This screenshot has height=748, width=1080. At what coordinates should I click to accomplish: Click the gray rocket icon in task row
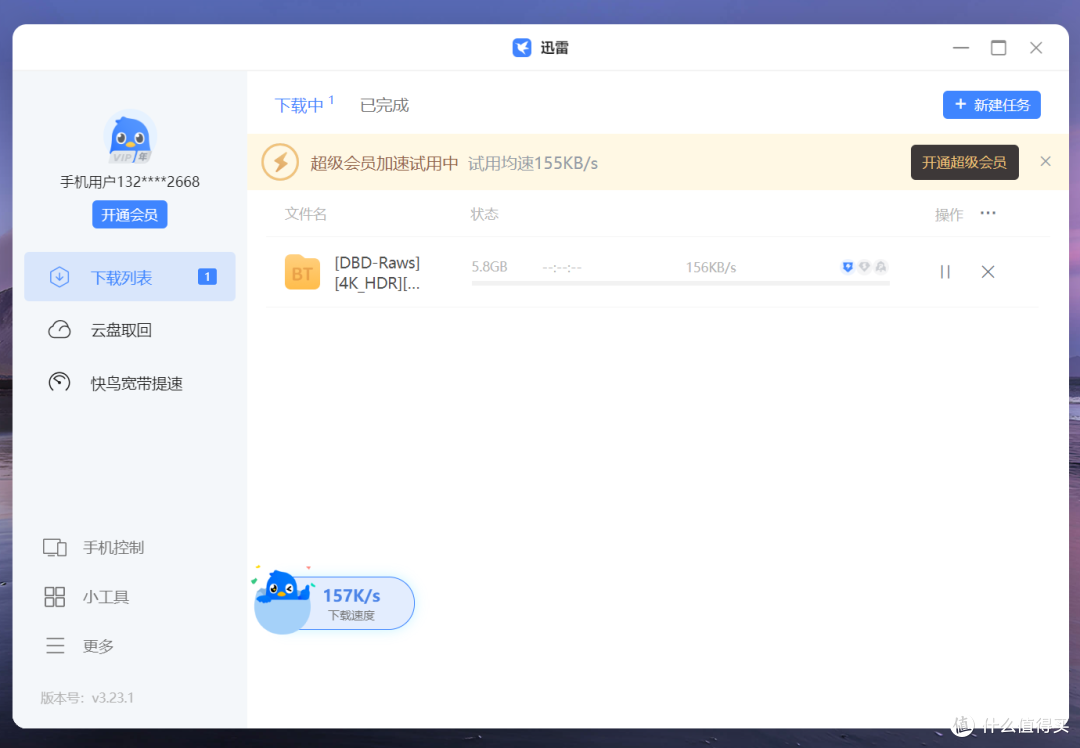point(881,267)
